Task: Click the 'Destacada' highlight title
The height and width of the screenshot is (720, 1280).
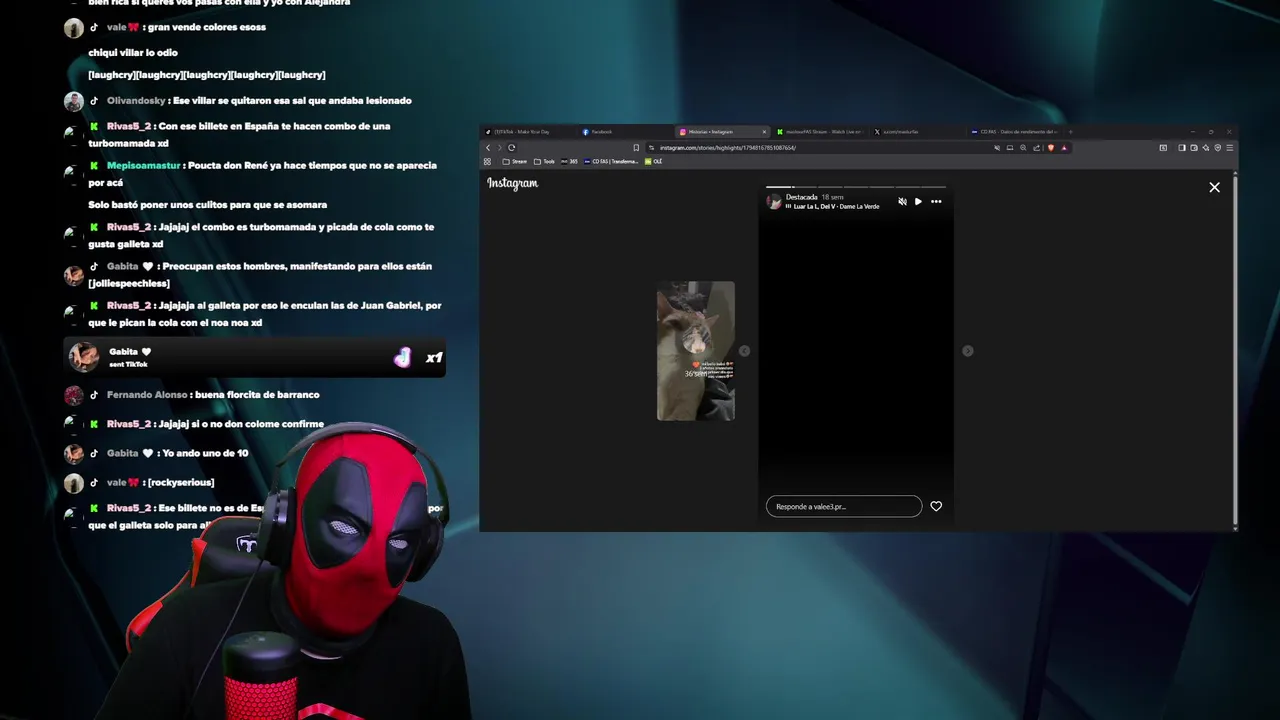Action: [x=801, y=197]
